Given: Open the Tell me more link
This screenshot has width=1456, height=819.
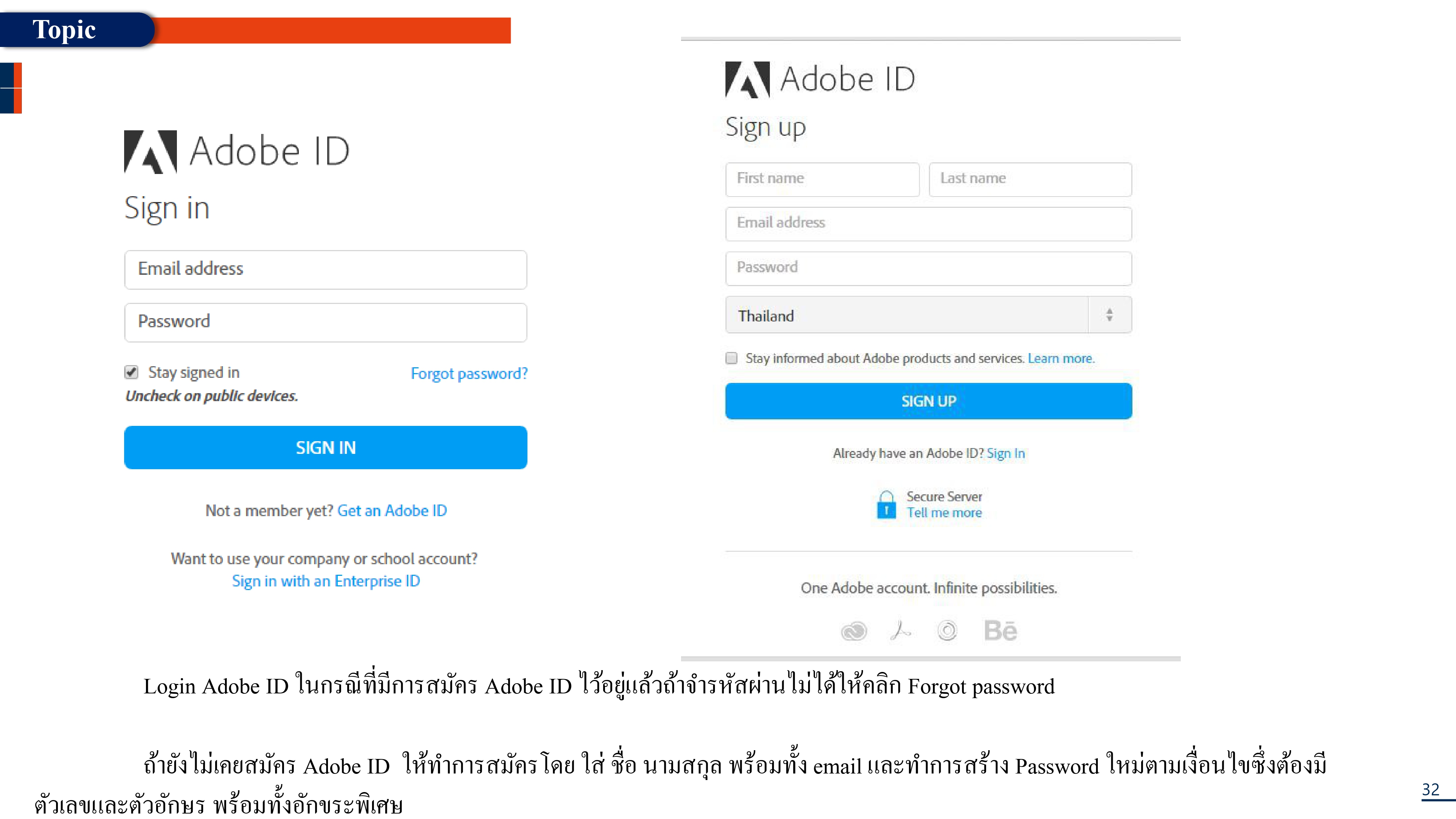Looking at the screenshot, I should 945,513.
